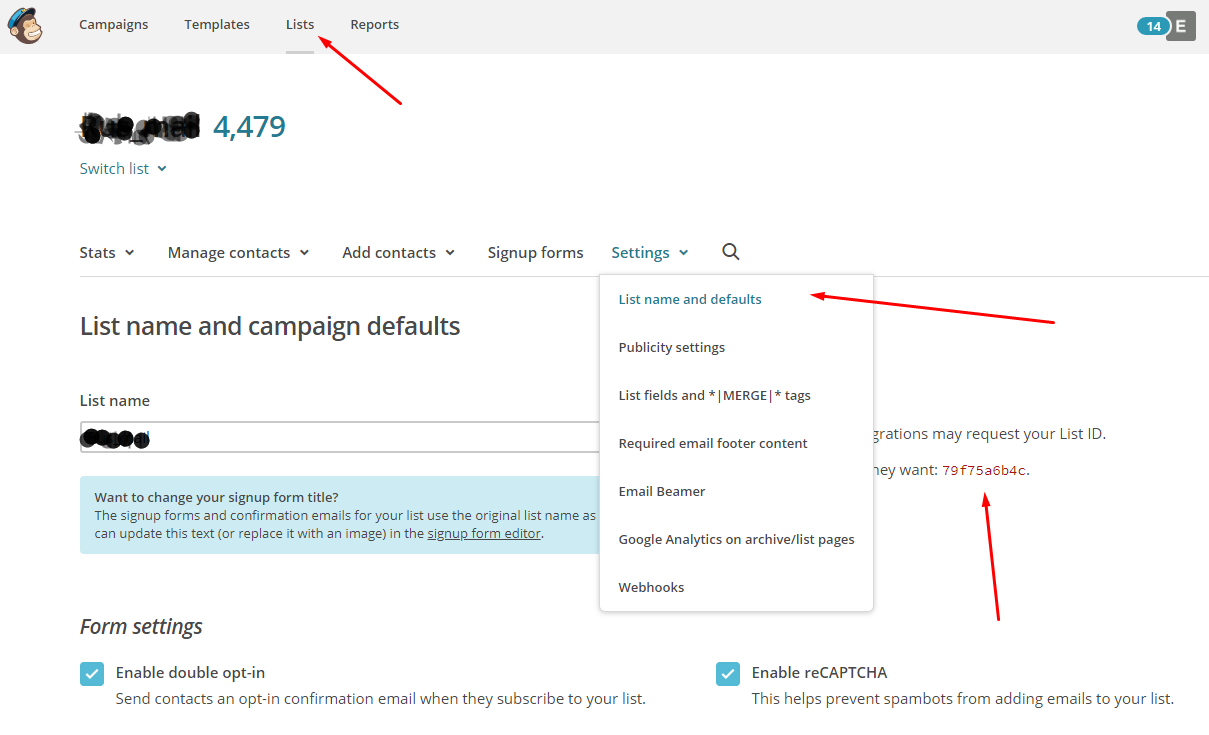Expand the Stats dropdown menu
This screenshot has height=735, width=1209.
pos(107,252)
